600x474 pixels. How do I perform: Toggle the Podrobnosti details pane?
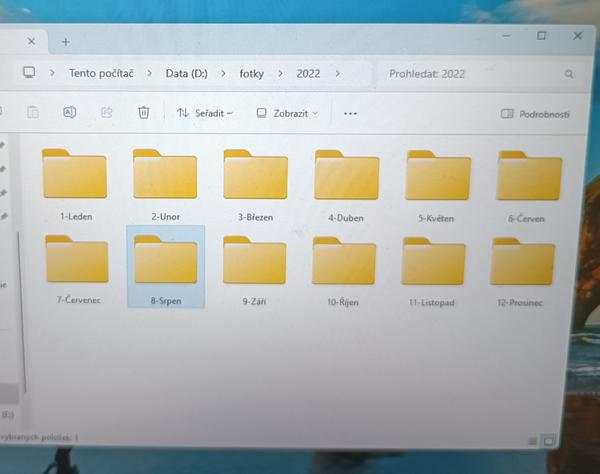click(x=535, y=114)
